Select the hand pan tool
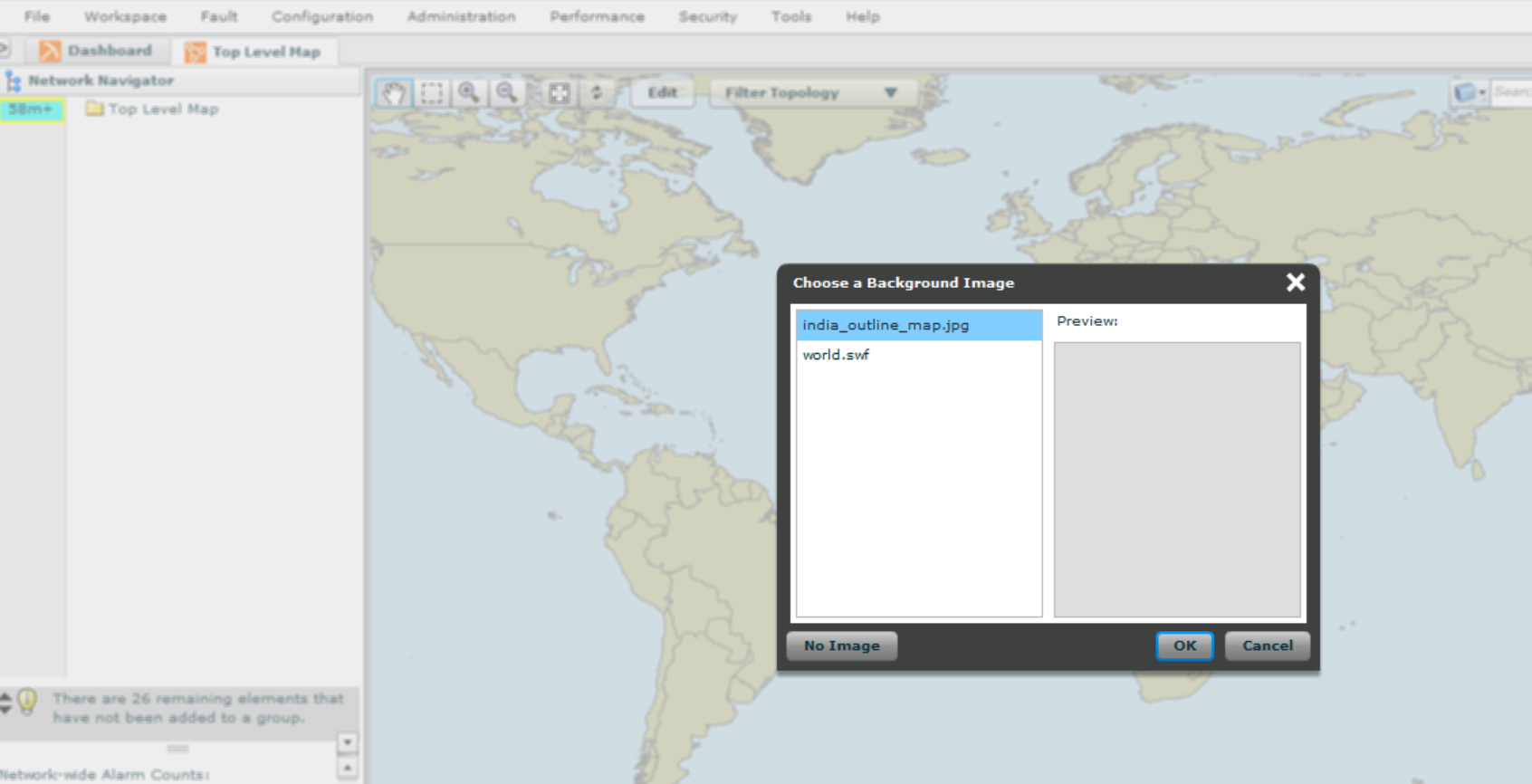 tap(394, 92)
